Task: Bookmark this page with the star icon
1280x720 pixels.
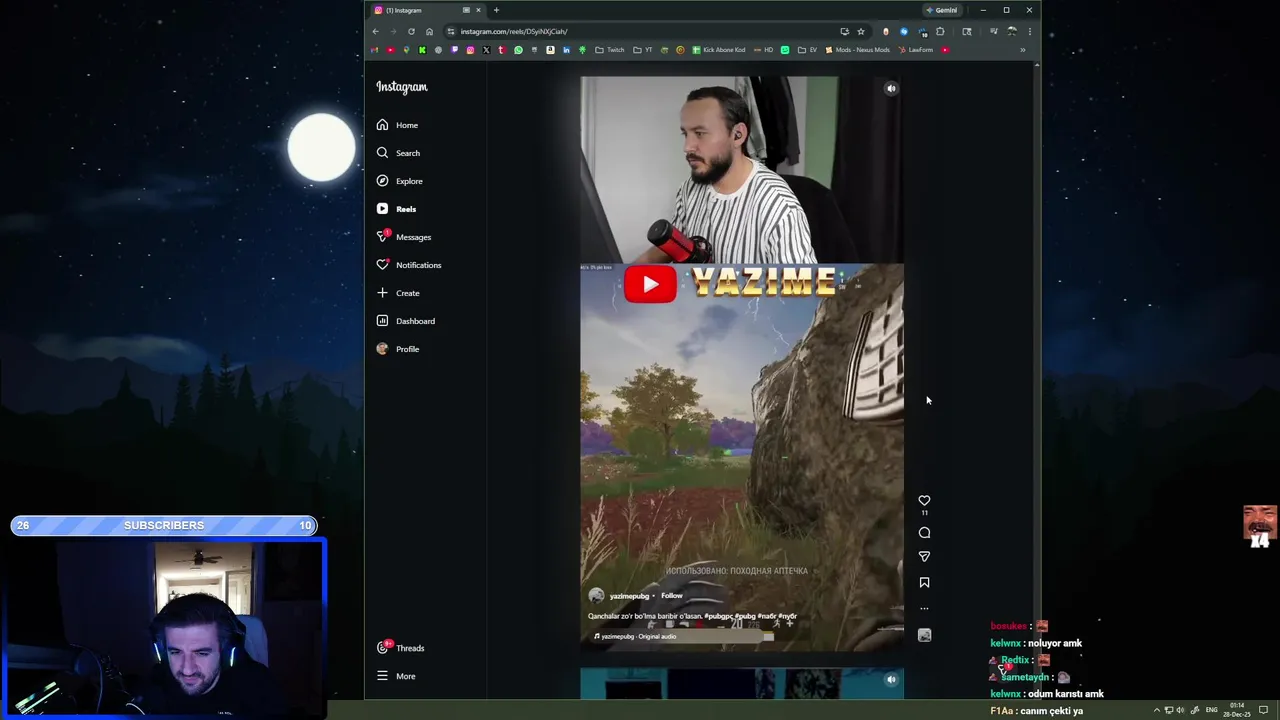Action: point(861,31)
